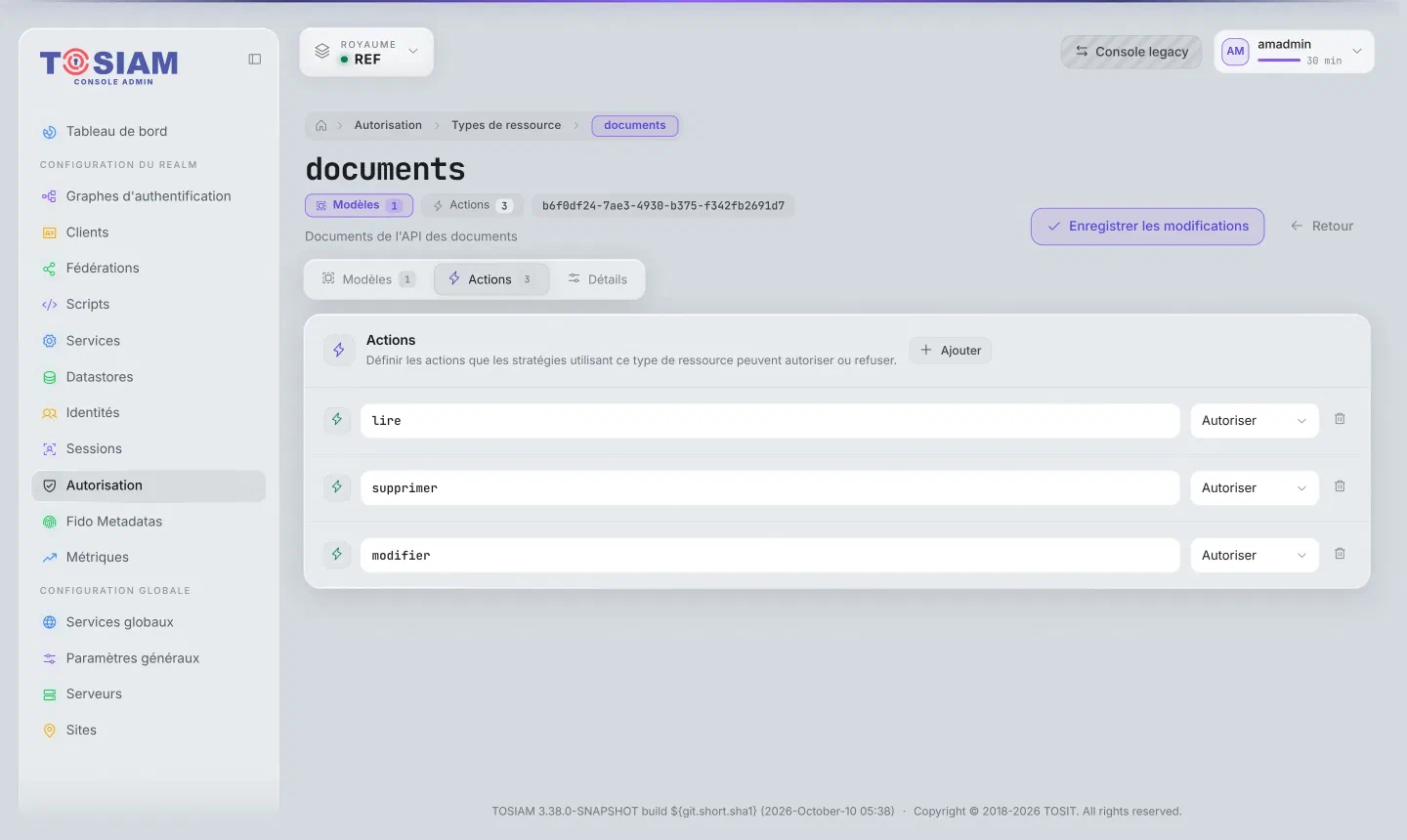Click the AM user avatar
Image resolution: width=1407 pixels, height=840 pixels.
click(1235, 52)
